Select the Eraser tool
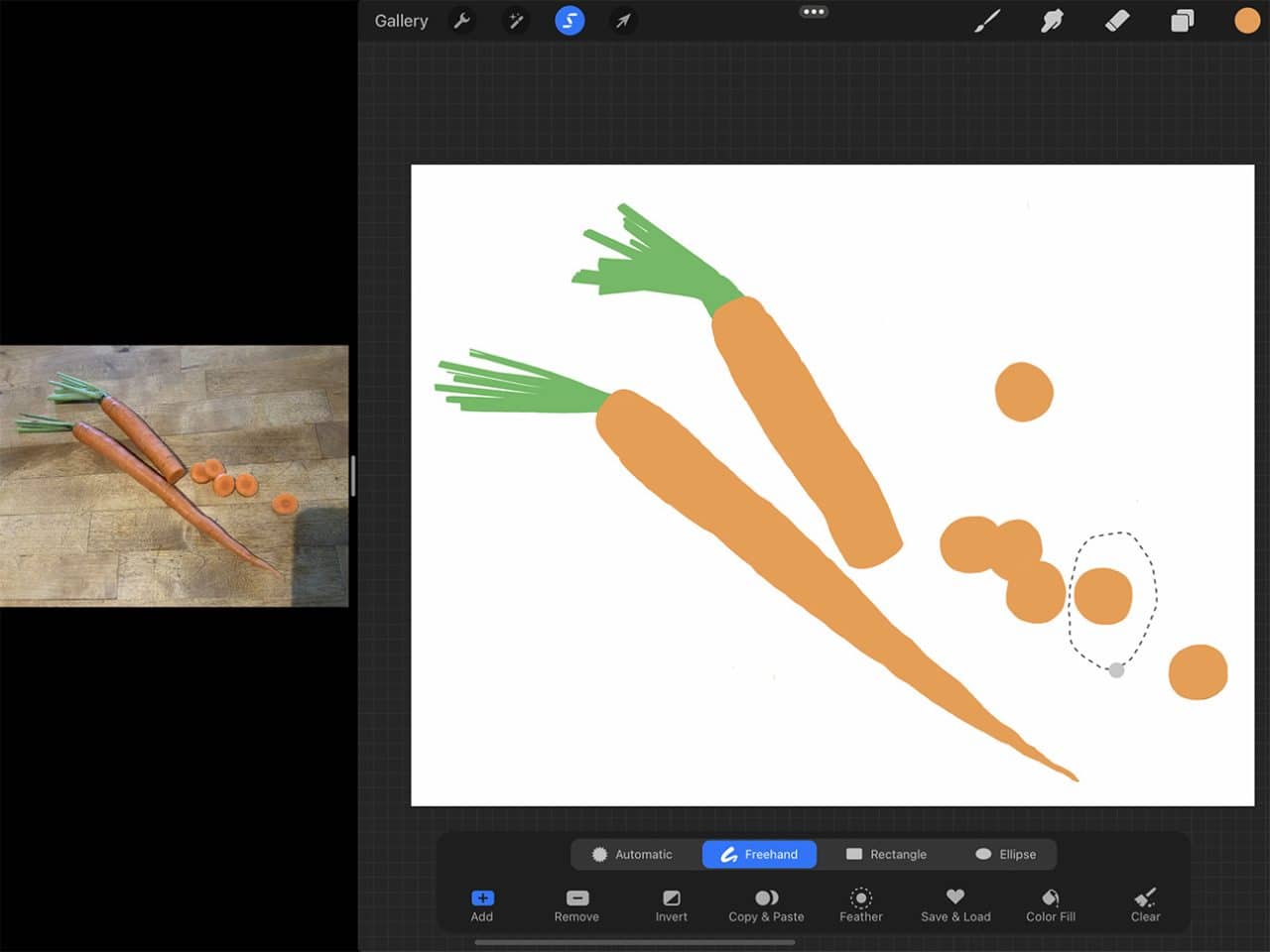 (x=1116, y=20)
